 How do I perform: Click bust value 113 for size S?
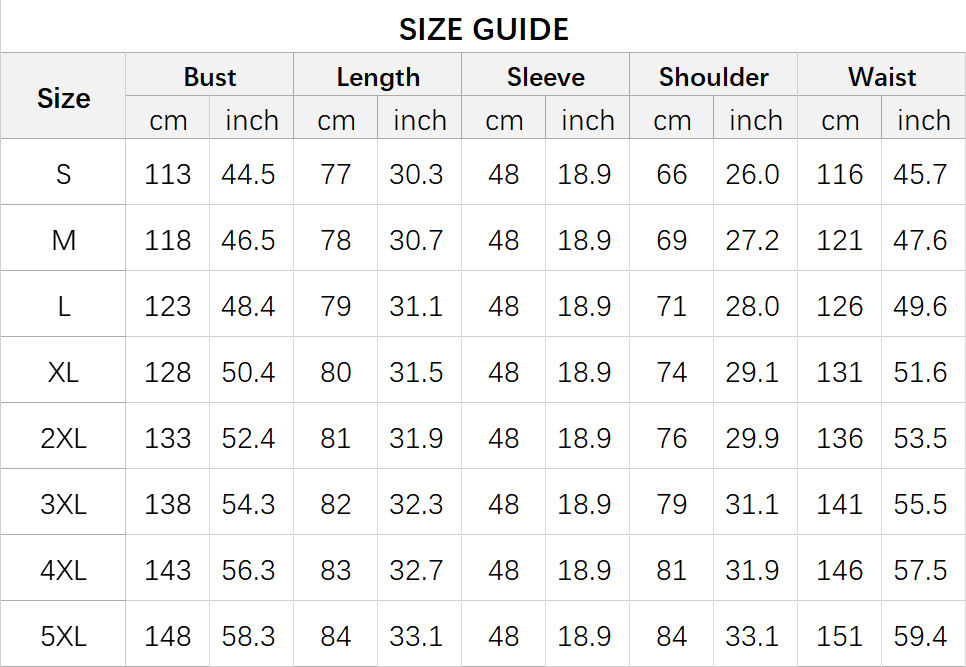168,174
